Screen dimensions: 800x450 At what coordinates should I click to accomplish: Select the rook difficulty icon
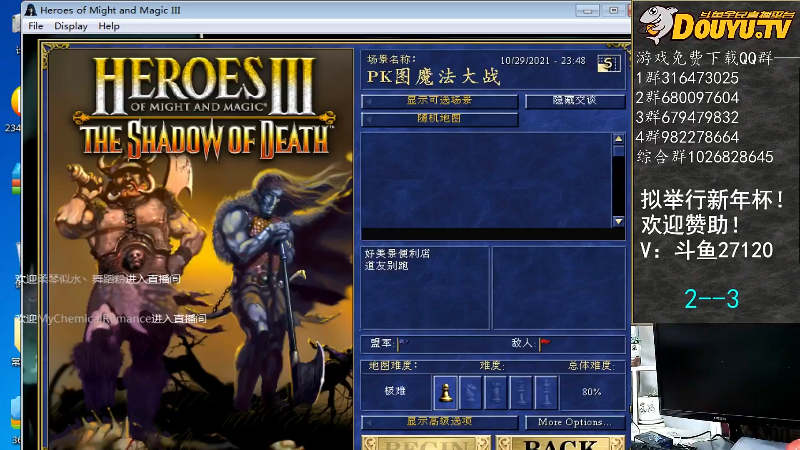[x=496, y=392]
